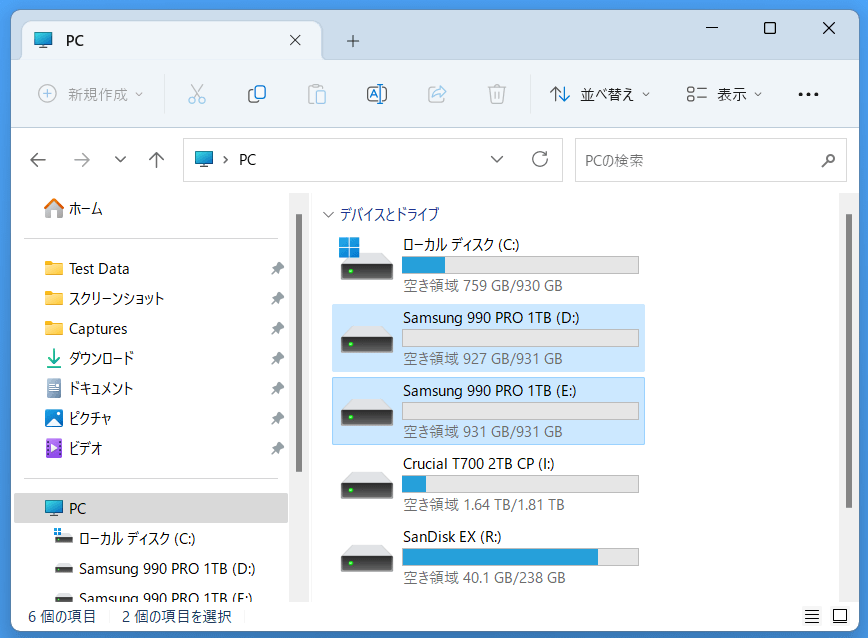Open the see more ellipsis menu
Screen dimensions: 868x638
pos(808,94)
